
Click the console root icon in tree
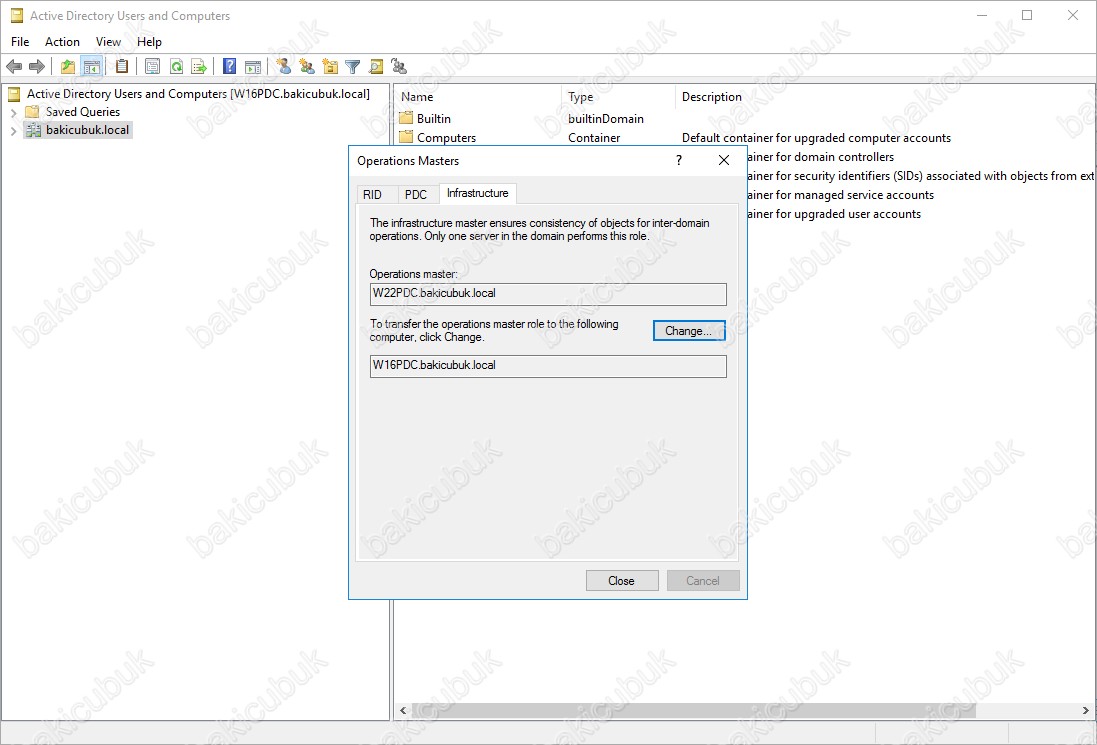(14, 94)
